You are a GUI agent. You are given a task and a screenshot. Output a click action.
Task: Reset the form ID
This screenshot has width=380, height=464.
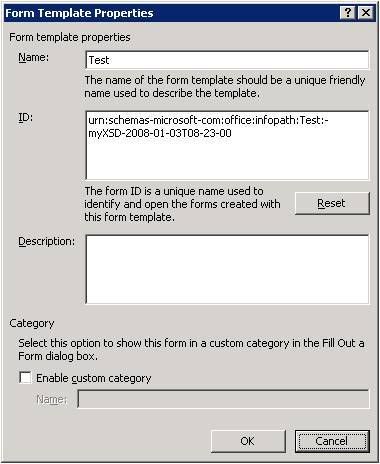(332, 203)
